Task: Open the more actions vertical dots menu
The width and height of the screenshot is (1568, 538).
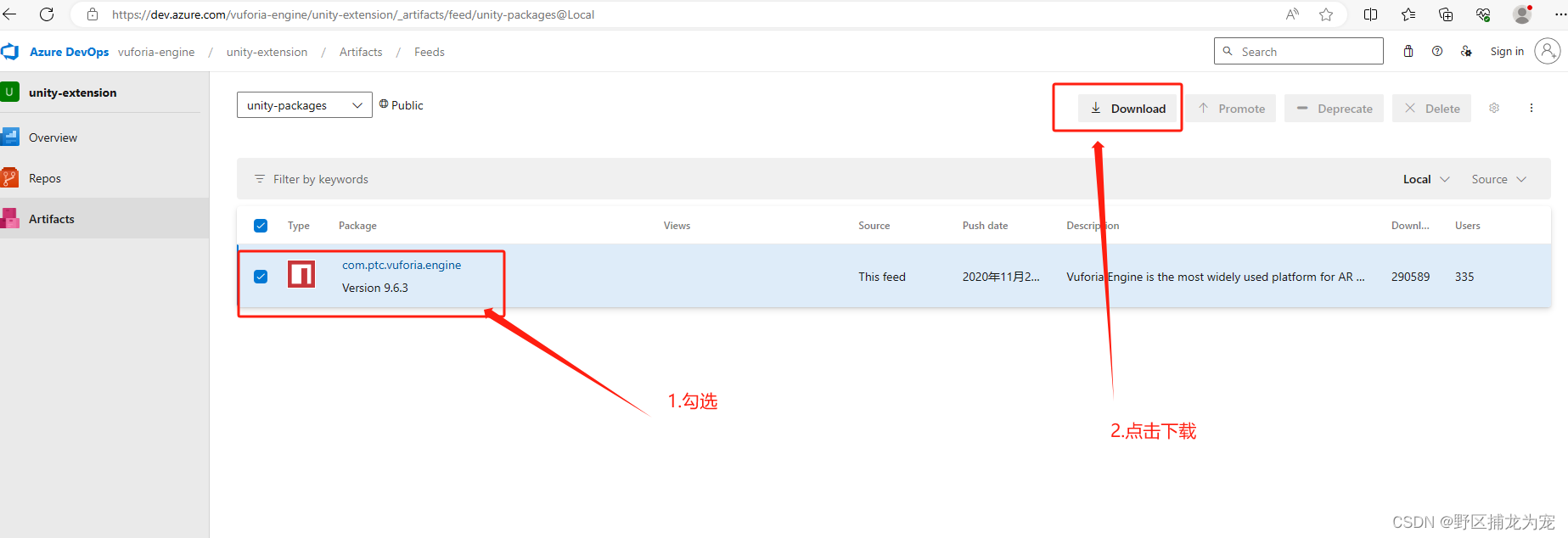Action: pyautogui.click(x=1531, y=108)
